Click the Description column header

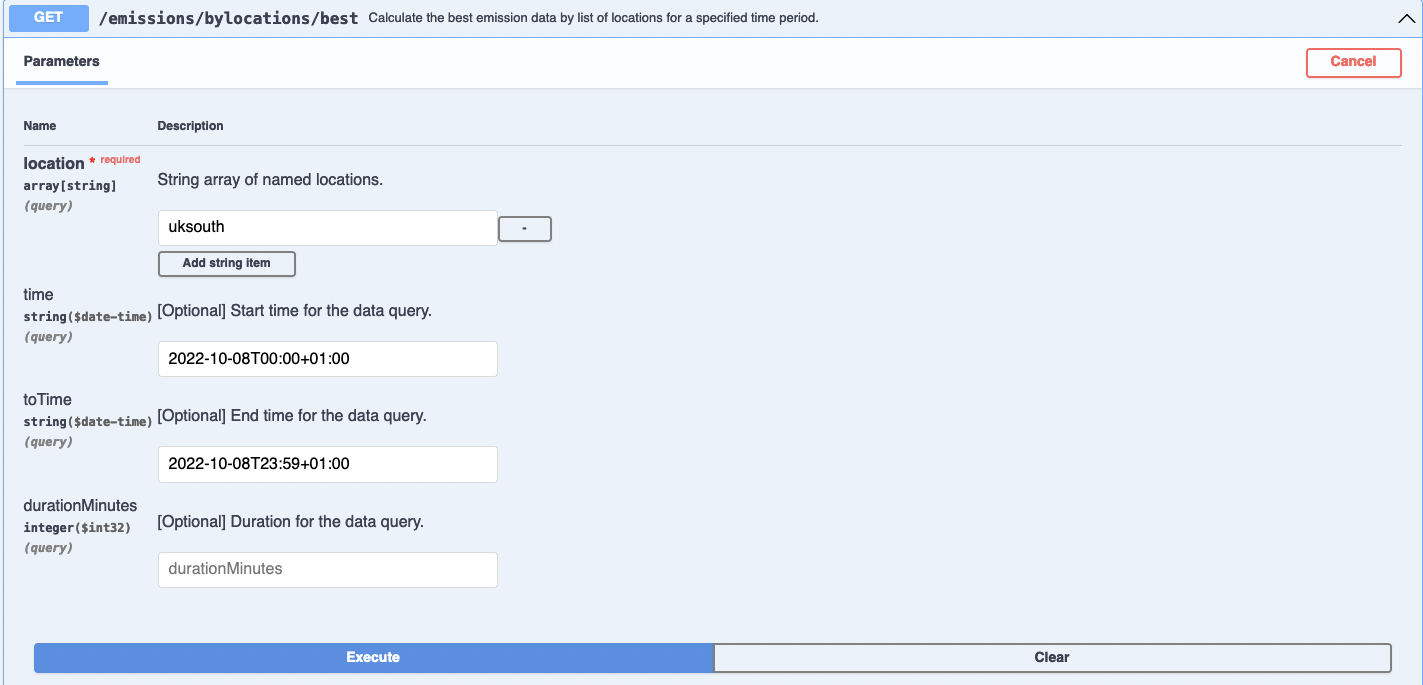[x=190, y=126]
